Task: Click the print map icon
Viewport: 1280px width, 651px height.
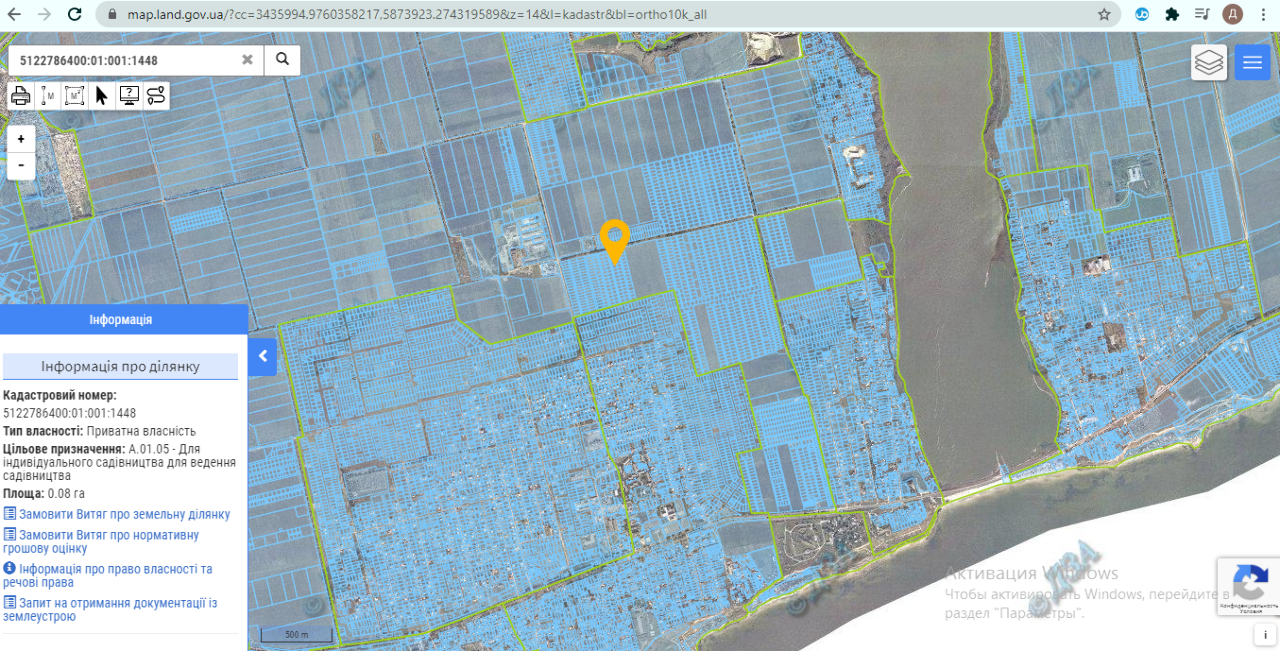Action: [x=21, y=96]
